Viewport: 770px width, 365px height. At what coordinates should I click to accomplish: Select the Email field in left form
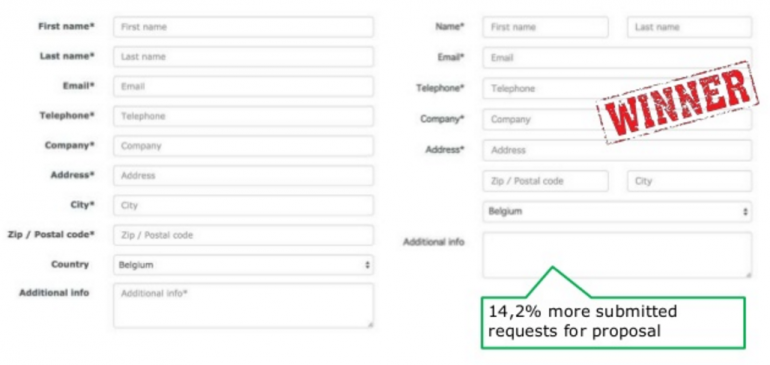click(x=243, y=86)
